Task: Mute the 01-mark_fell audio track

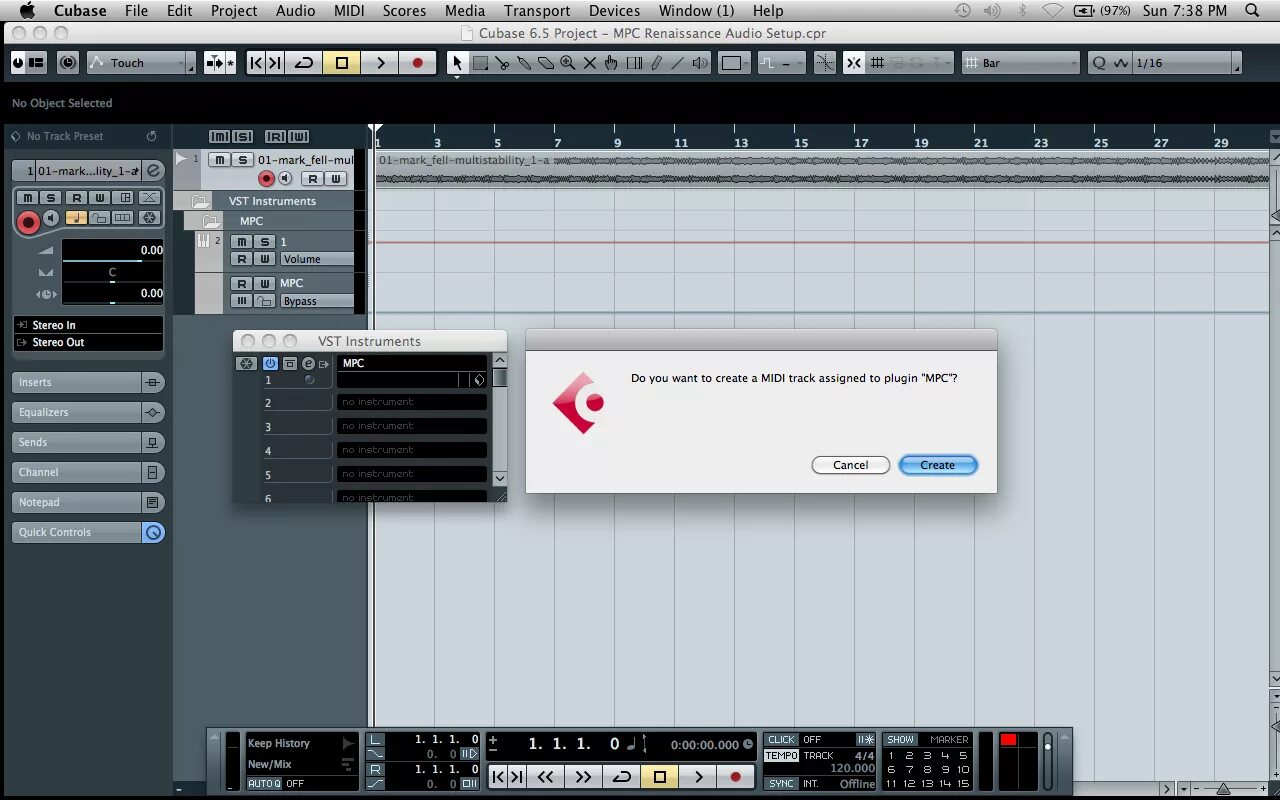Action: pos(219,160)
